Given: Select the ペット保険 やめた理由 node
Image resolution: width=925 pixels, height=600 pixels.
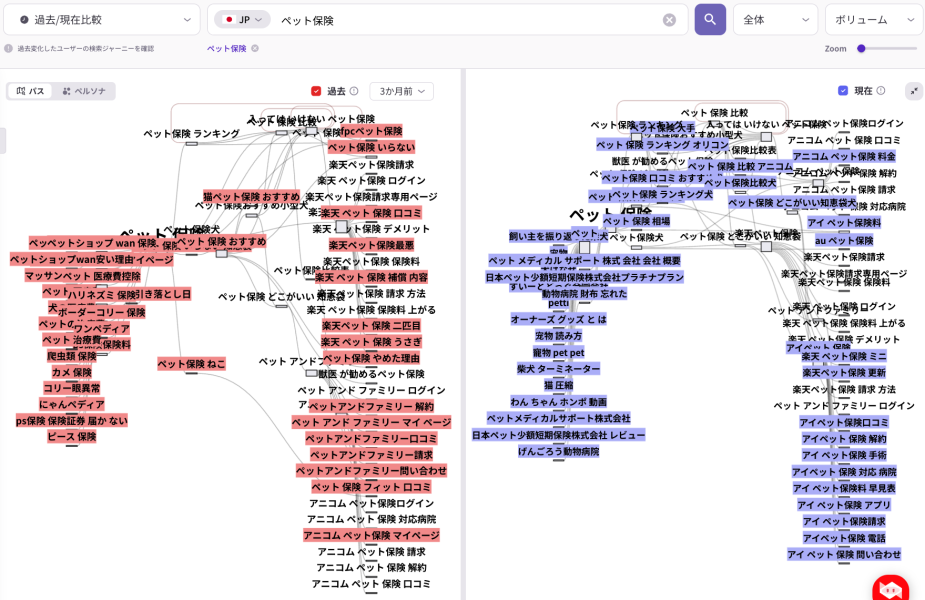Looking at the screenshot, I should point(371,358).
